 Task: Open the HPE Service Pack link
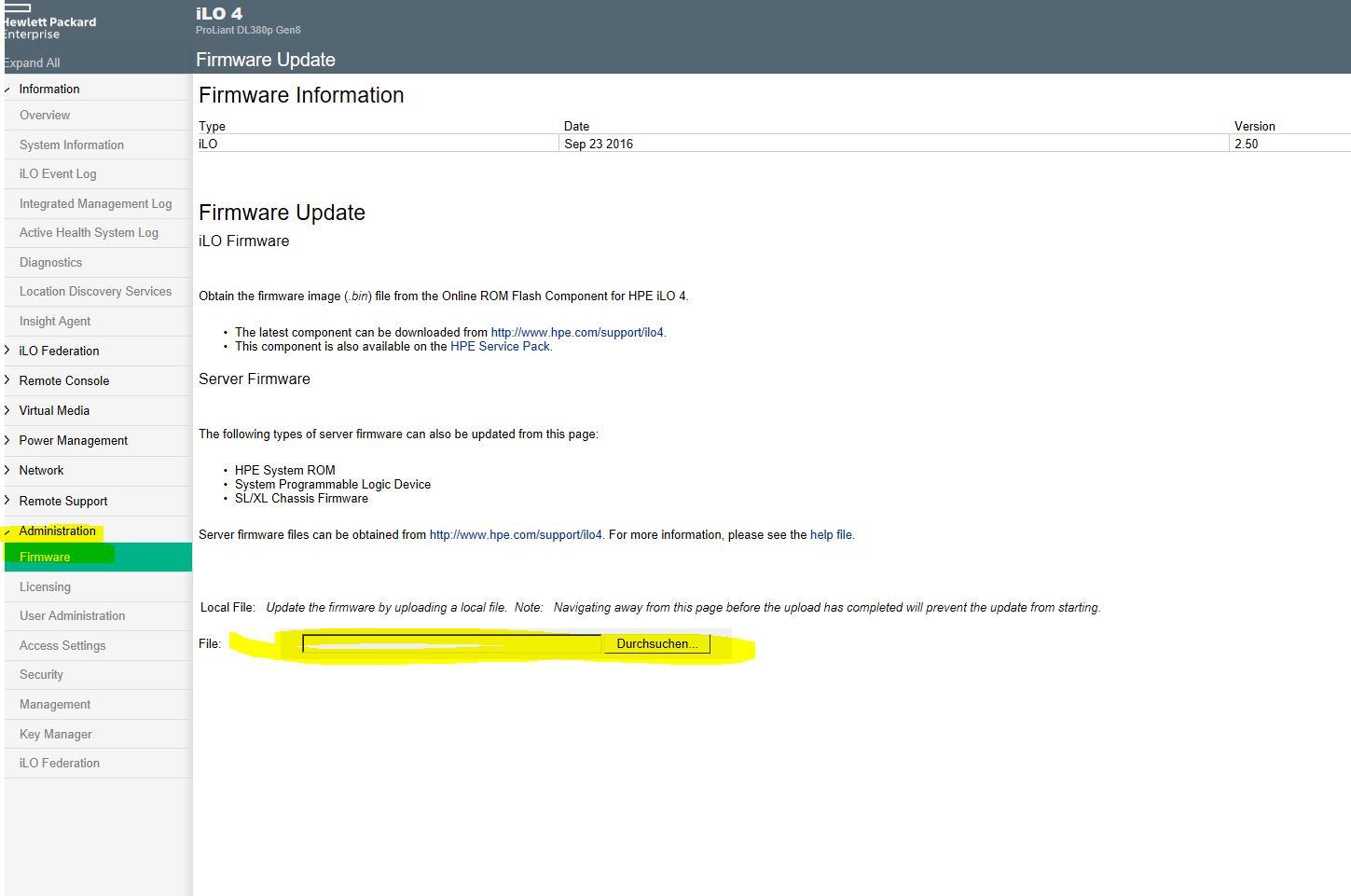pos(500,346)
